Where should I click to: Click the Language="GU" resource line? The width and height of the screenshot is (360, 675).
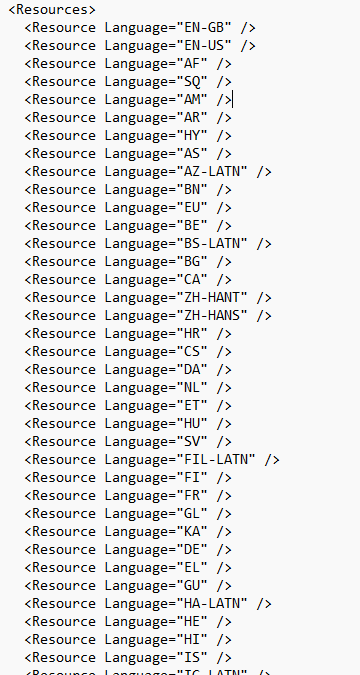[128, 585]
